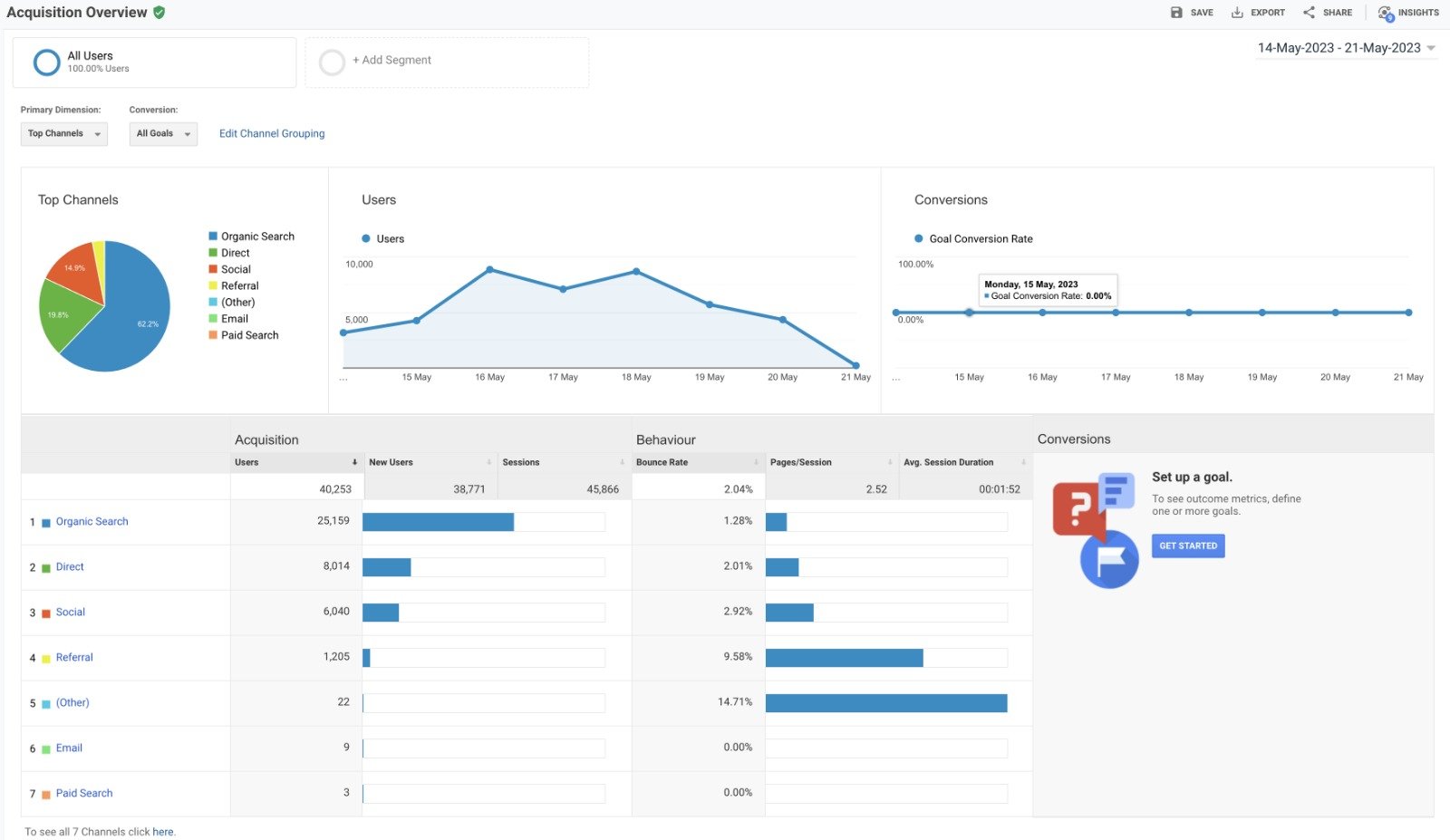Click the goal setup illustration
The width and height of the screenshot is (1450, 840).
pyautogui.click(x=1095, y=530)
